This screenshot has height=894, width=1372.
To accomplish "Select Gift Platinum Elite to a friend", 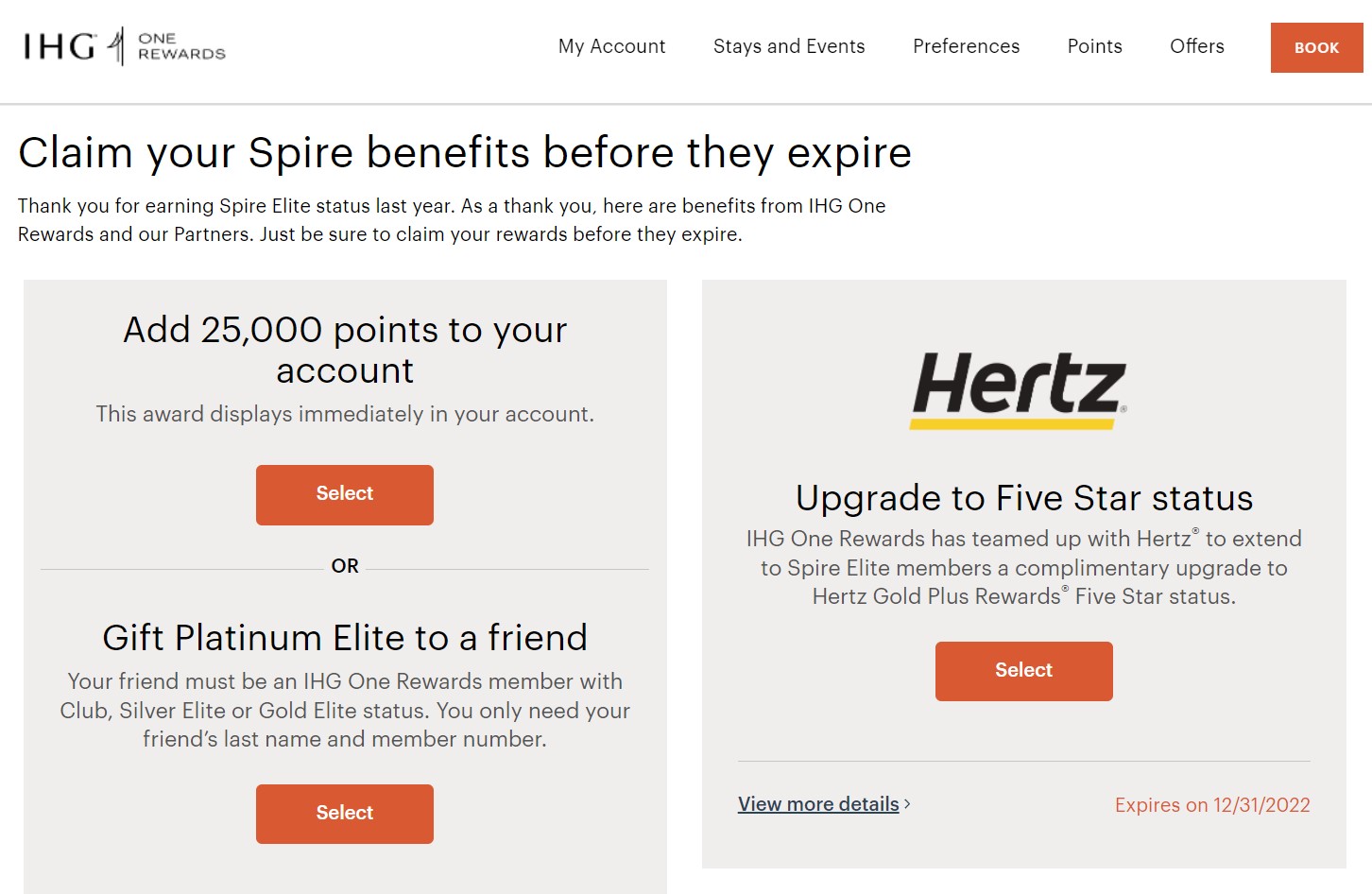I will click(345, 814).
